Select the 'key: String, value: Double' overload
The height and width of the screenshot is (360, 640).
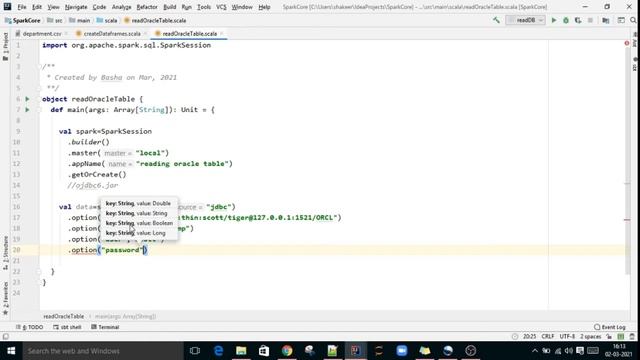138,203
